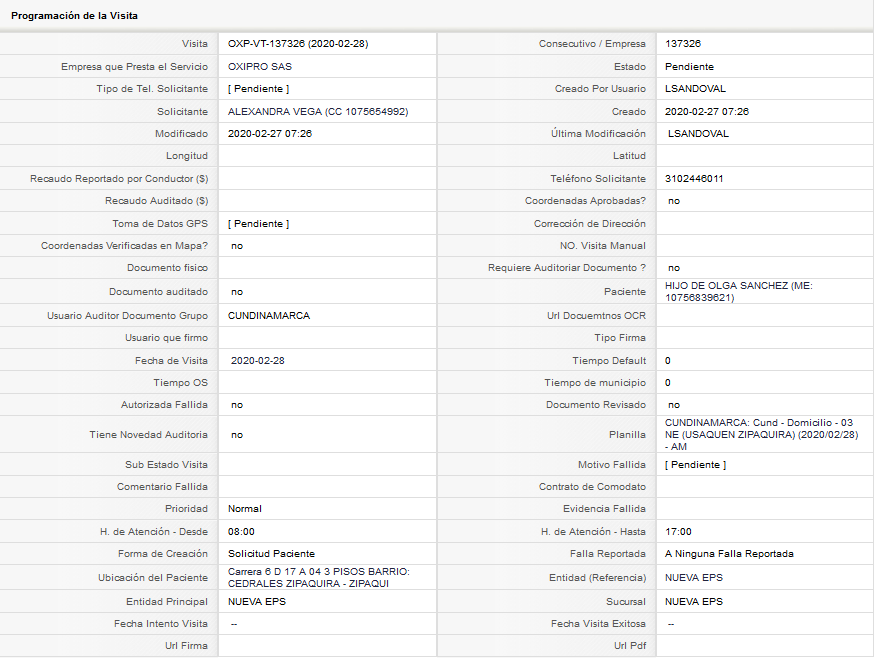Click the Estado value Pendiente
This screenshot has height=664, width=880.
[689, 67]
